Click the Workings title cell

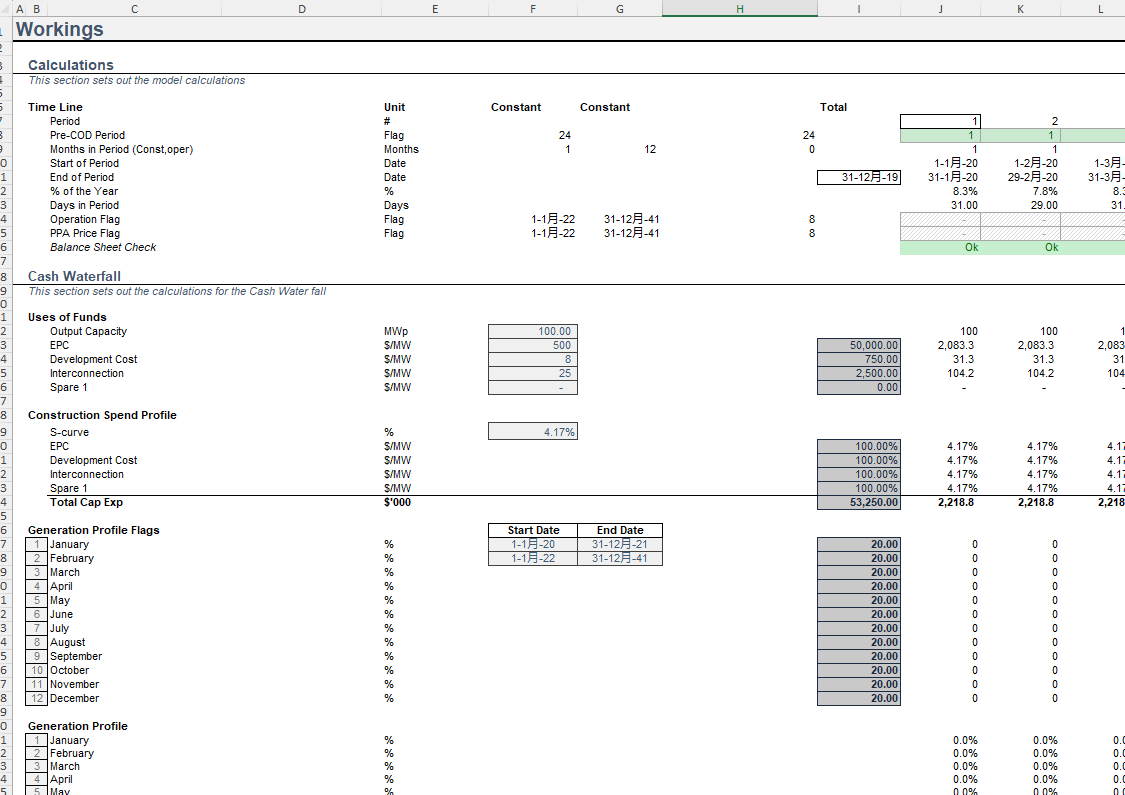coord(60,29)
